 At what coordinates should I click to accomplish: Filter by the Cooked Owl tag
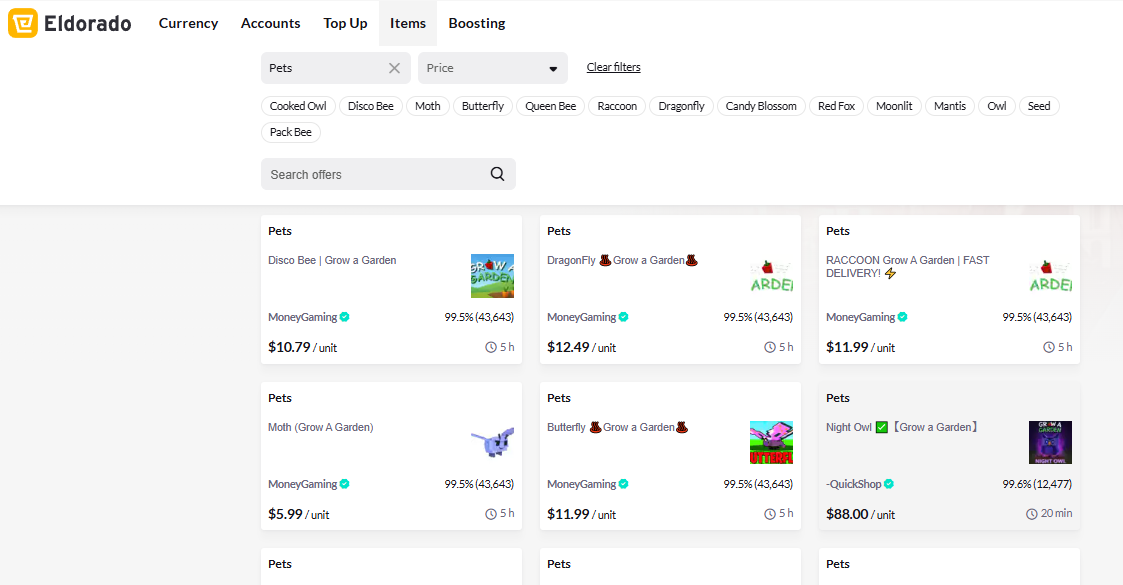point(298,106)
